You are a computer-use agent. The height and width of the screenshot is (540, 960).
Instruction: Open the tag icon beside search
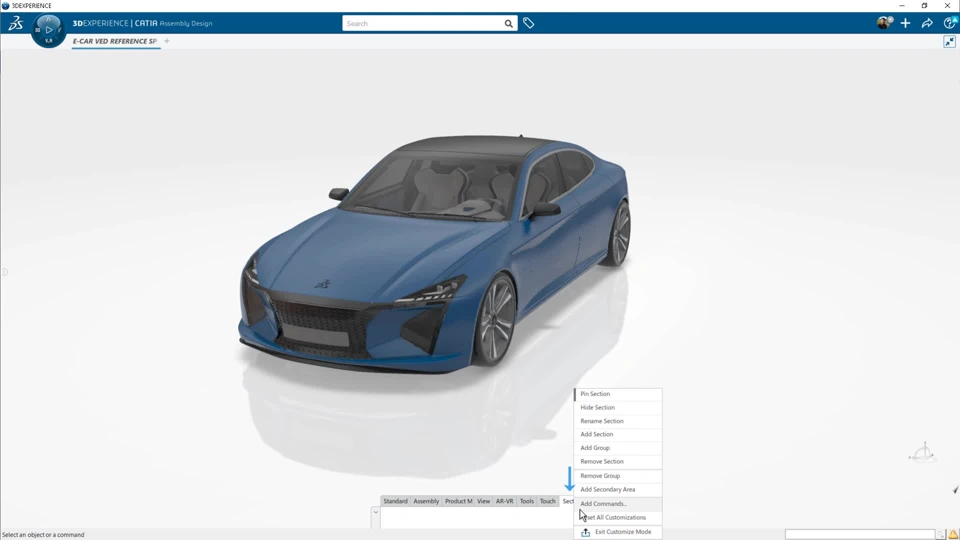pyautogui.click(x=528, y=23)
